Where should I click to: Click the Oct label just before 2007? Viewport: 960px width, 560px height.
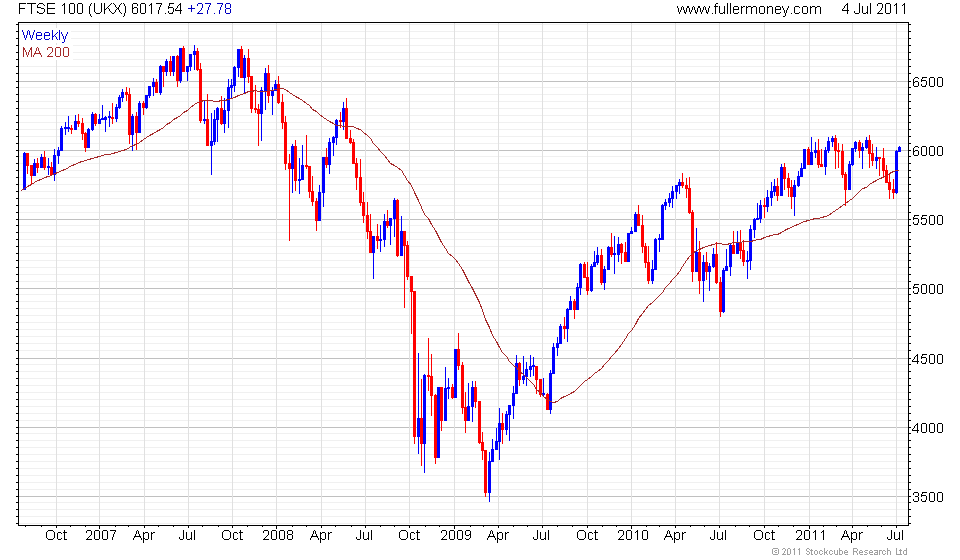click(x=56, y=536)
